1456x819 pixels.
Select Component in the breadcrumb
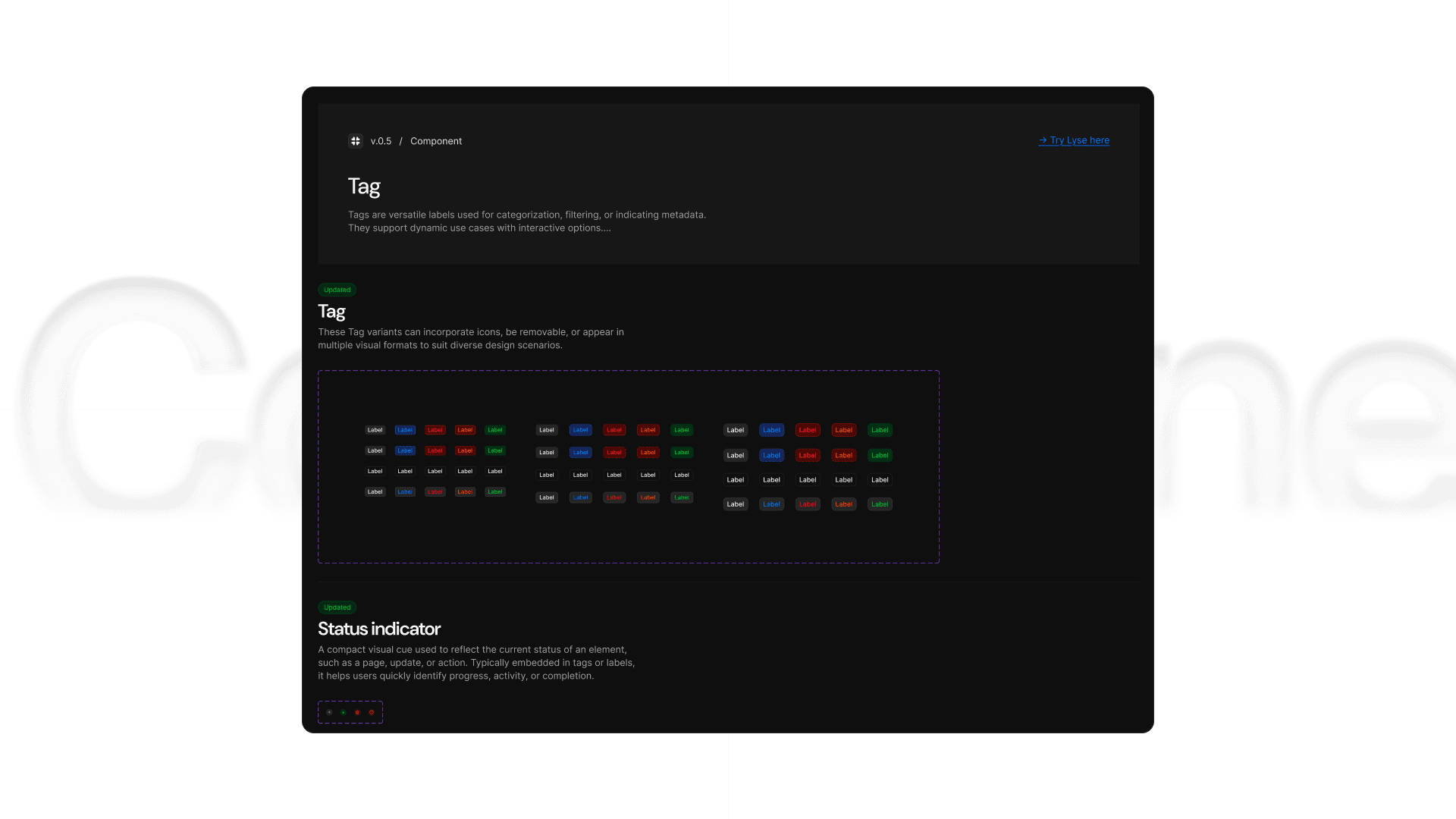436,141
